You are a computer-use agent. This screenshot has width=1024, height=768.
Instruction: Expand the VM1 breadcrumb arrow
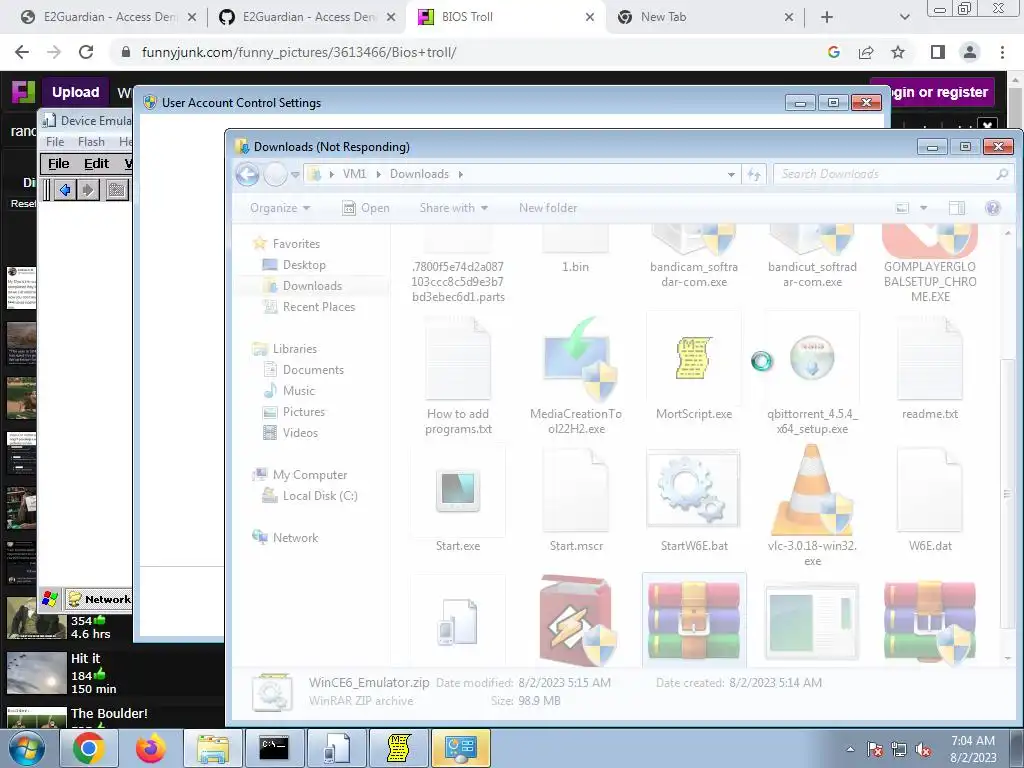point(378,174)
